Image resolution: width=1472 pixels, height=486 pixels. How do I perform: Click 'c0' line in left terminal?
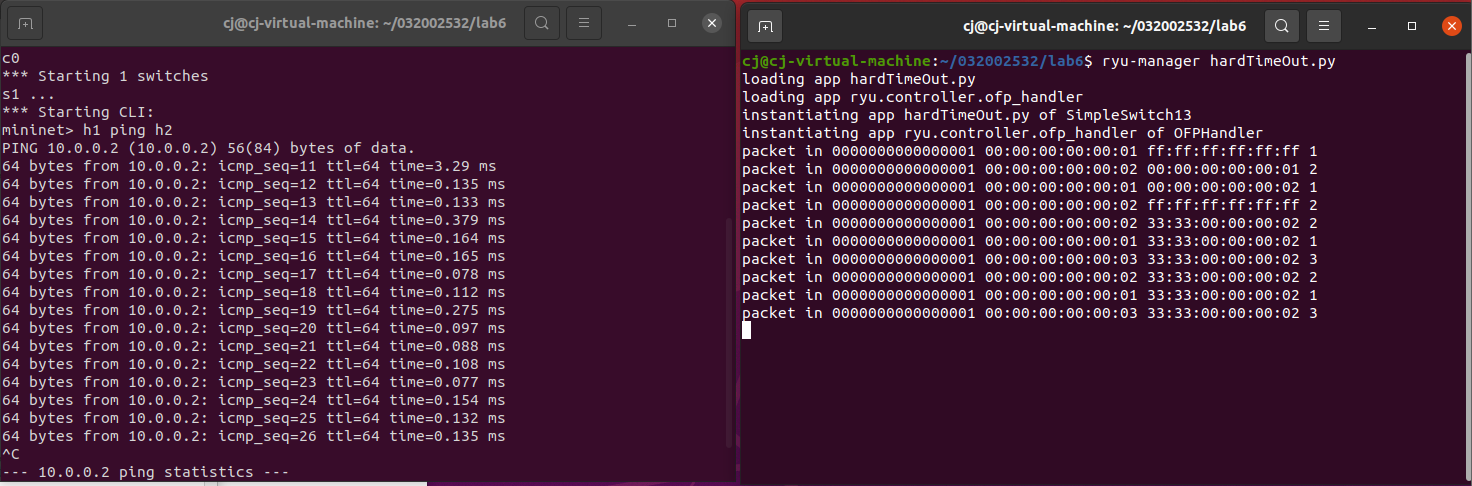click(x=11, y=58)
